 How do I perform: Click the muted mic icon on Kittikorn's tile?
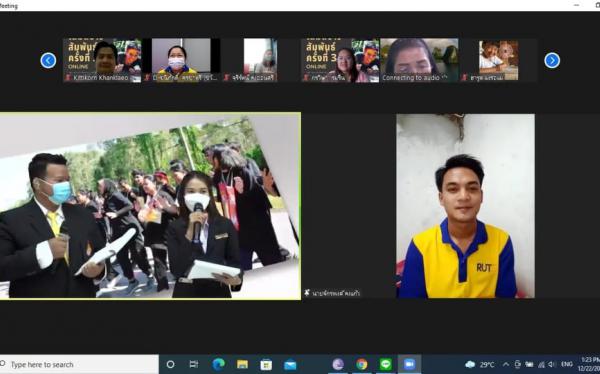[x=68, y=78]
